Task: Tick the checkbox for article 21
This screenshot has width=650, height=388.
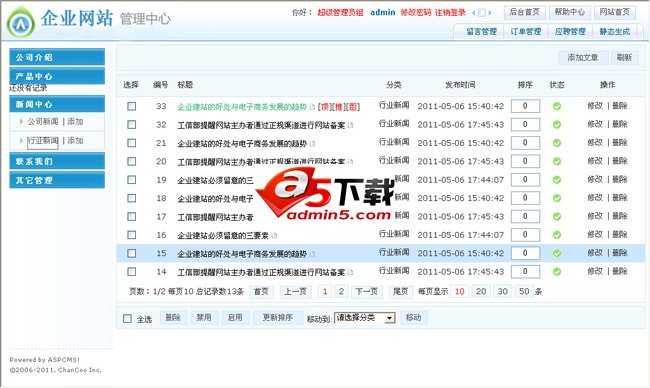Action: (132, 143)
